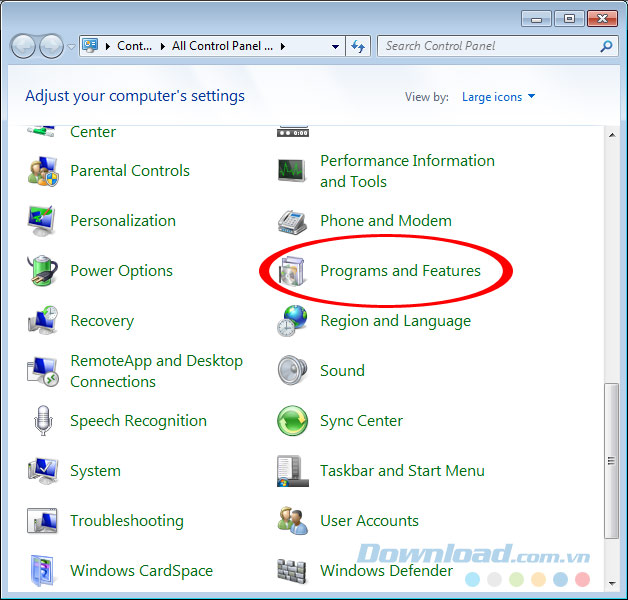The height and width of the screenshot is (600, 628).
Task: Open the Phone and Modem link
Action: [386, 221]
